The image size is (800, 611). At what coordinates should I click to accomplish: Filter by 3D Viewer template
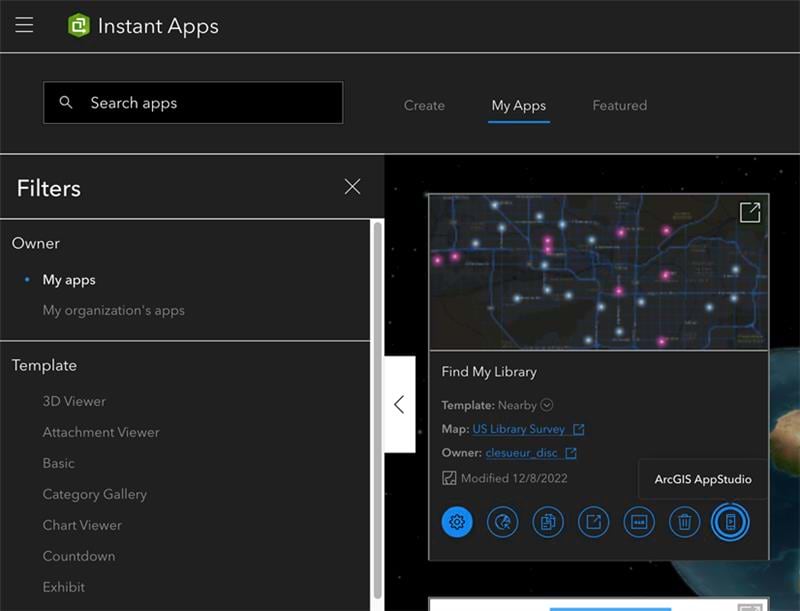point(74,401)
